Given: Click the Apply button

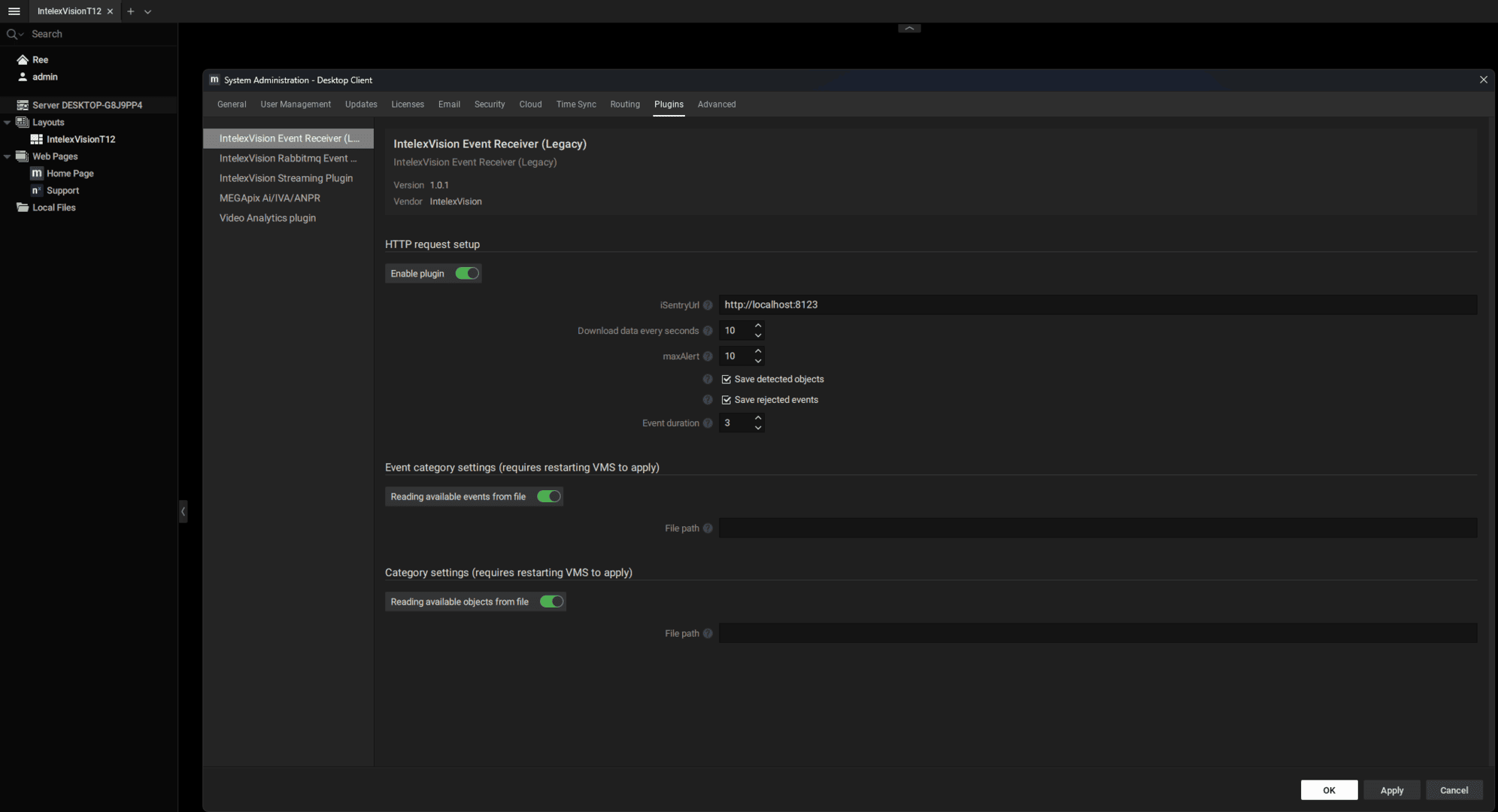Looking at the screenshot, I should point(1391,790).
